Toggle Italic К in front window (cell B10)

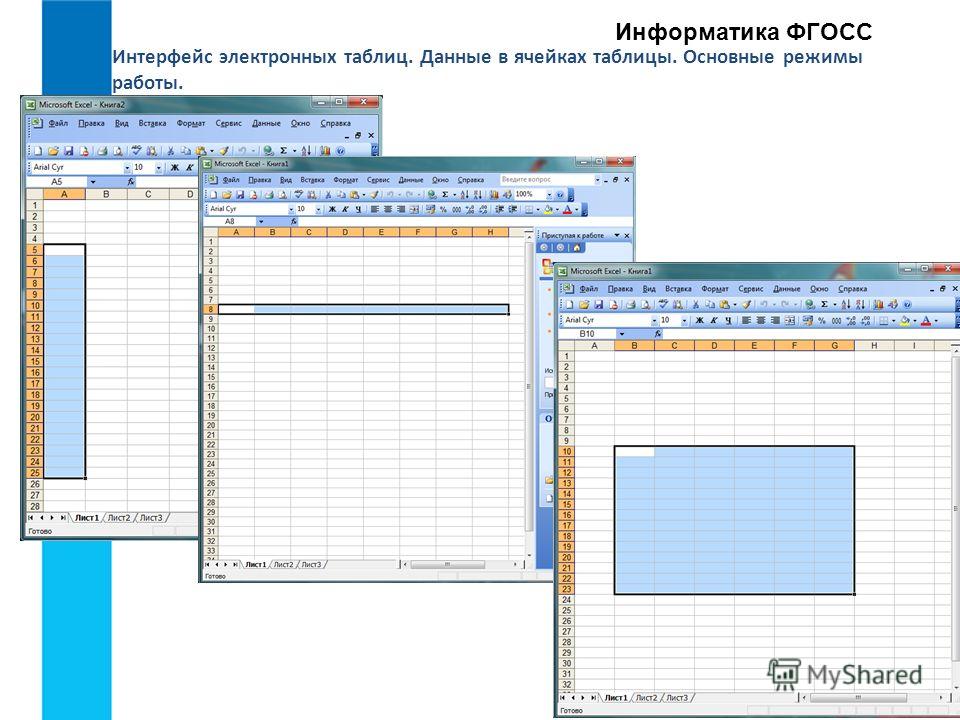coord(714,320)
